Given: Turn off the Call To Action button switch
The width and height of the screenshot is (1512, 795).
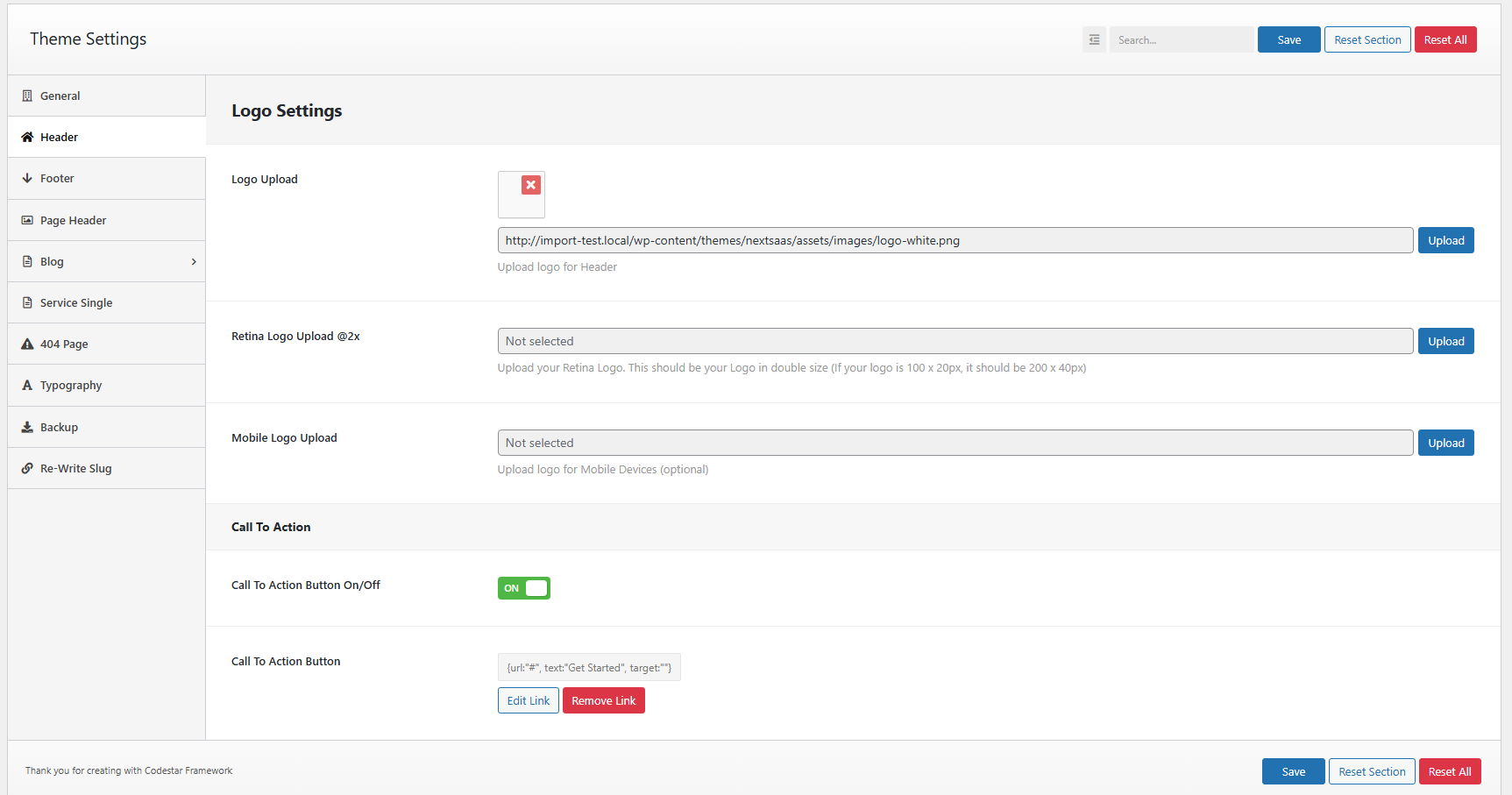Looking at the screenshot, I should [x=524, y=588].
